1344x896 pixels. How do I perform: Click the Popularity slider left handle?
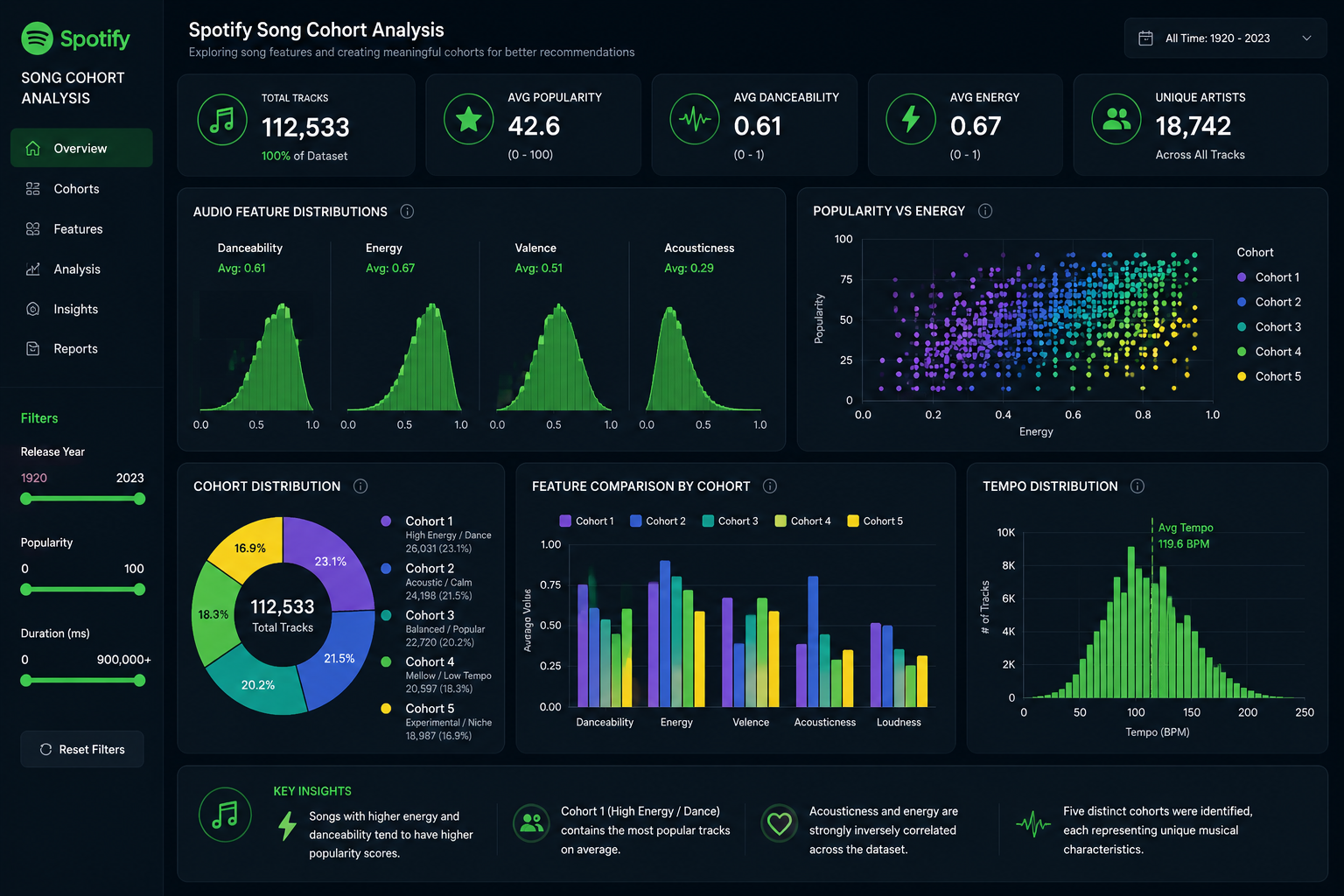(x=26, y=590)
